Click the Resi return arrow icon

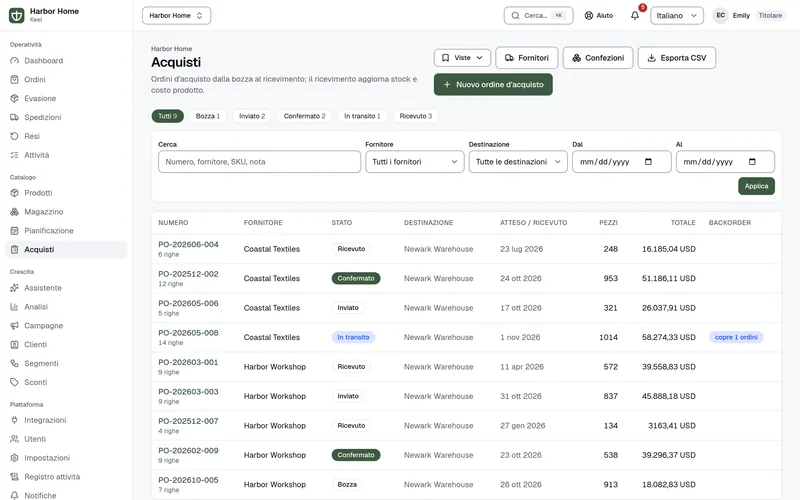tap(14, 136)
